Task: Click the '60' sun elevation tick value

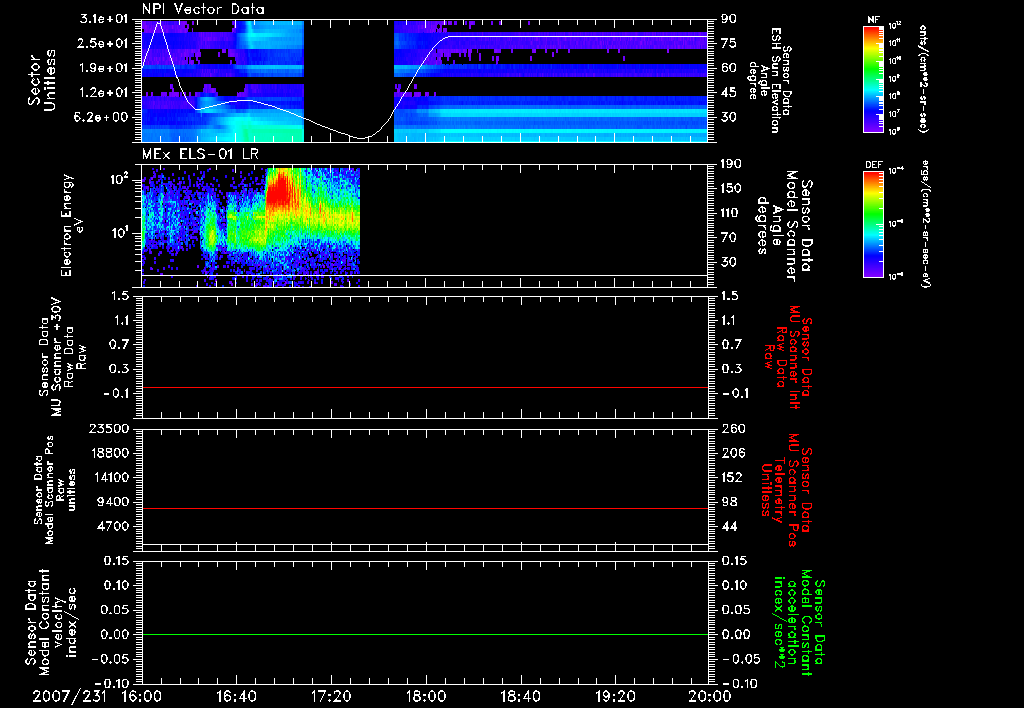Action: coord(728,68)
